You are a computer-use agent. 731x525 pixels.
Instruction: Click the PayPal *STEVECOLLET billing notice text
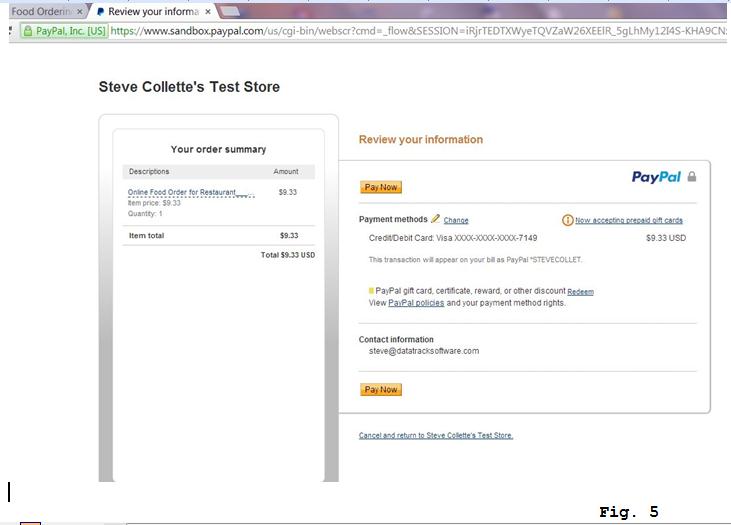[x=475, y=260]
